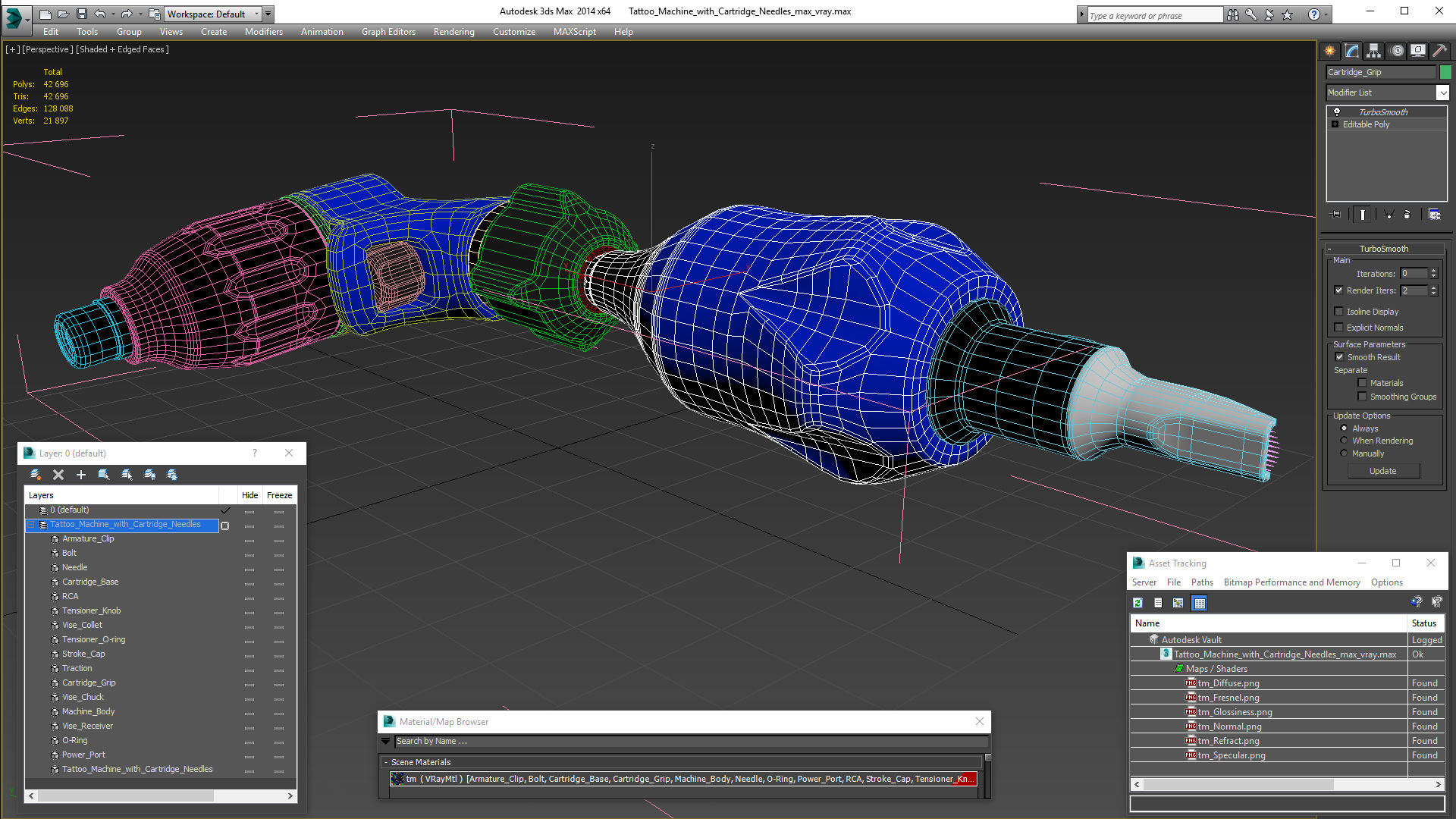Click the TurboSmooth Update button
The height and width of the screenshot is (819, 1456).
click(1382, 471)
